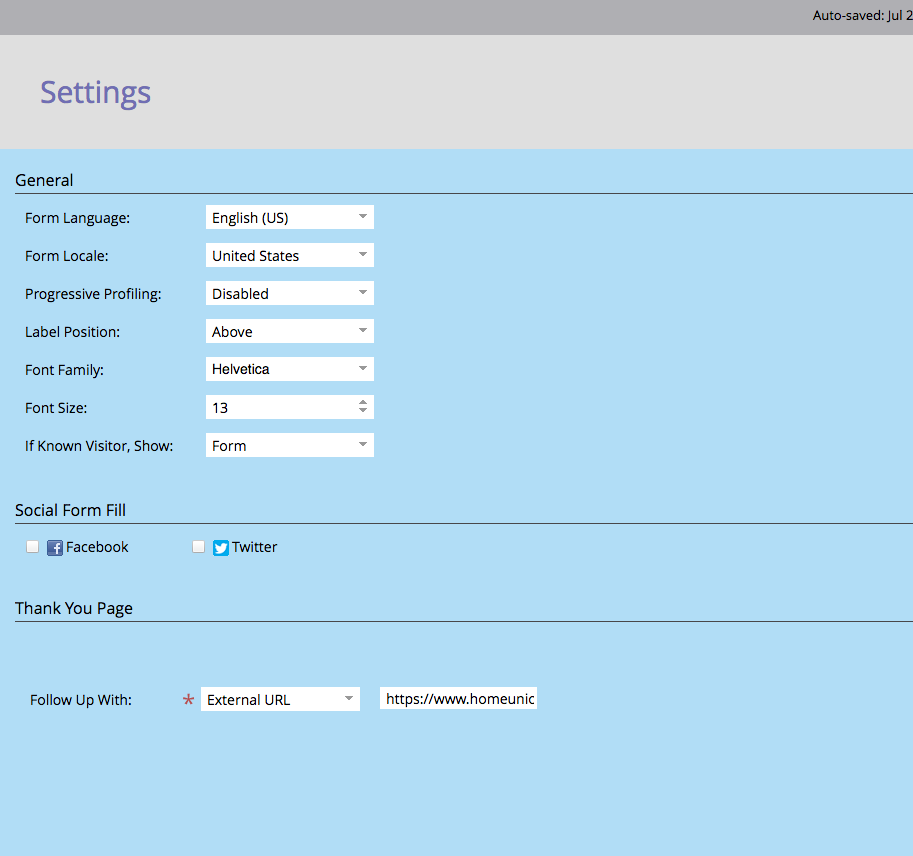
Task: Open the Form Locale dropdown
Action: pos(289,256)
